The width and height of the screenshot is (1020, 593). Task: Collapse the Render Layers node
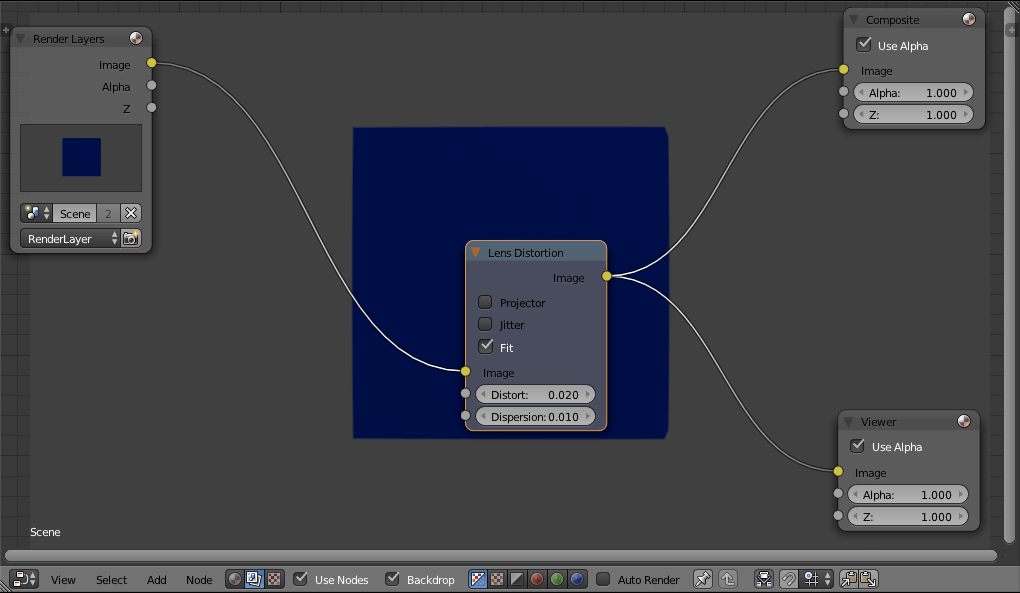[x=21, y=39]
